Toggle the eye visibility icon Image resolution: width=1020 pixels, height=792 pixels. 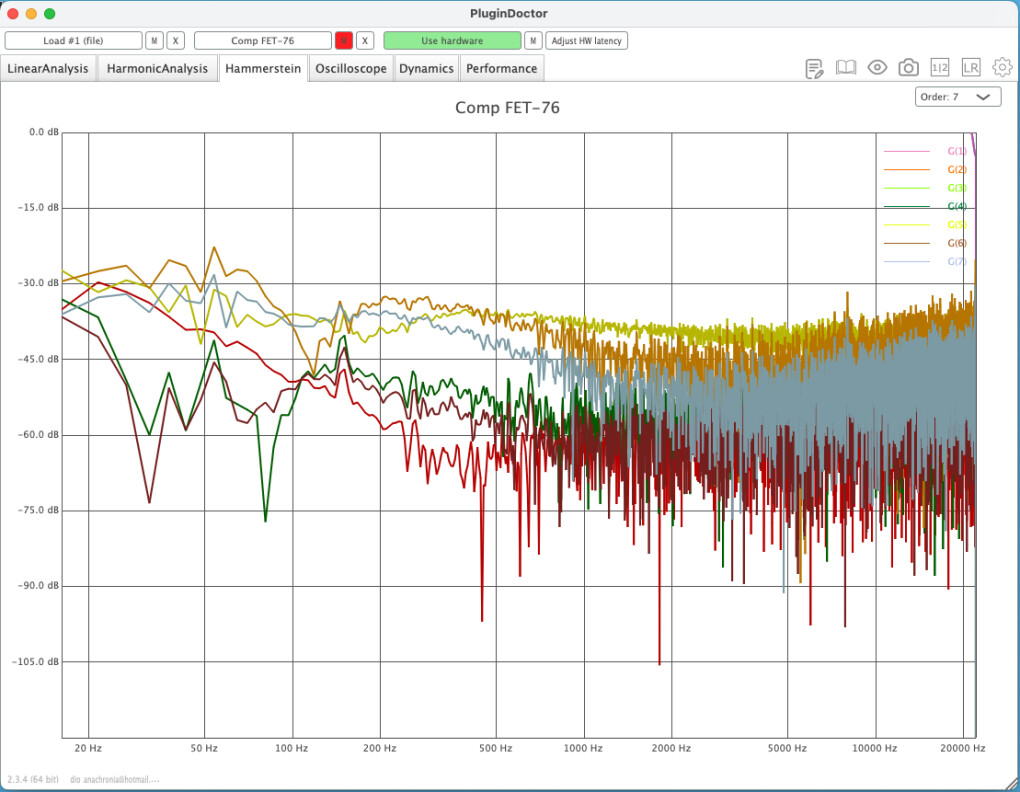877,68
